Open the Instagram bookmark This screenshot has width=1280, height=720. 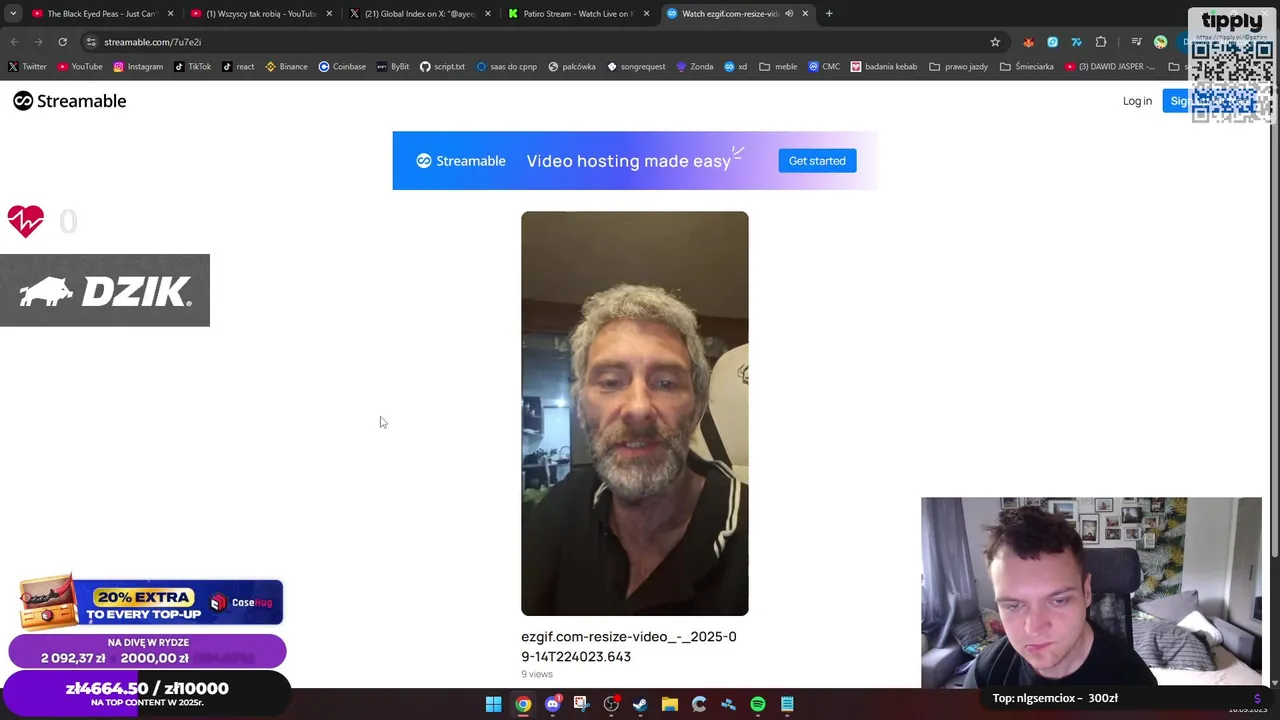coord(138,67)
